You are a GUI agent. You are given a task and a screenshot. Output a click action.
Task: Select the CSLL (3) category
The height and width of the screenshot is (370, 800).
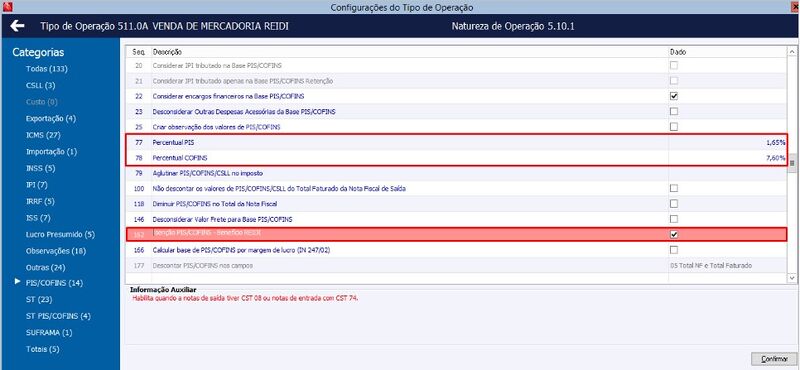coord(41,85)
